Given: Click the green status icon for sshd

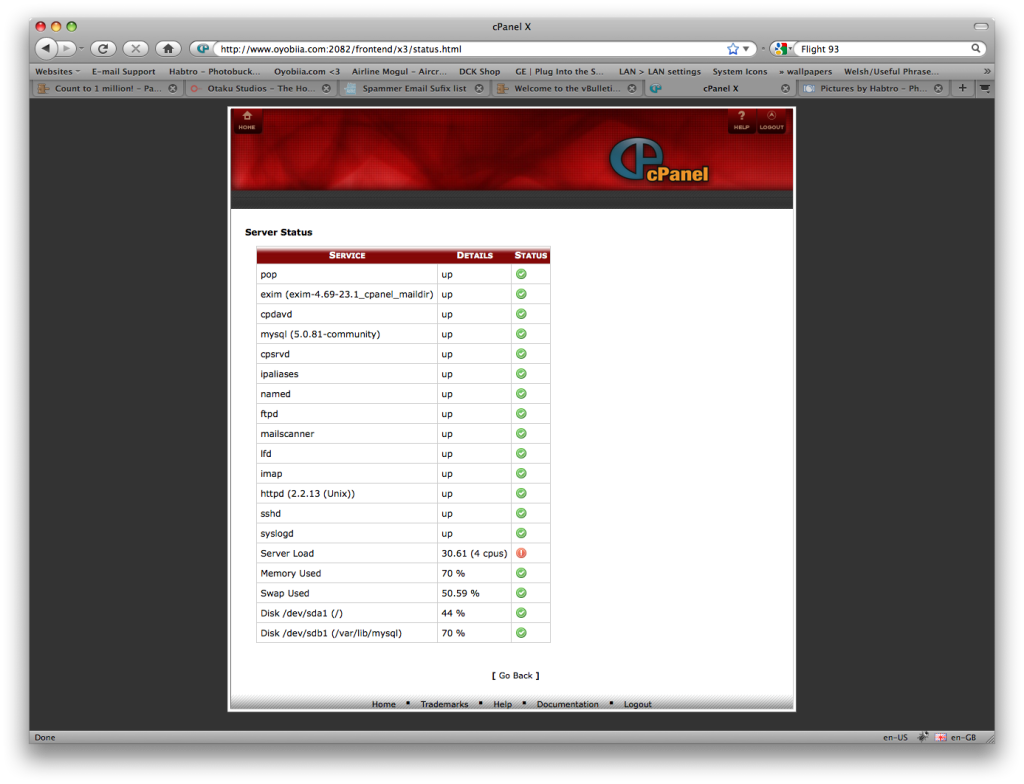Looking at the screenshot, I should click(521, 514).
